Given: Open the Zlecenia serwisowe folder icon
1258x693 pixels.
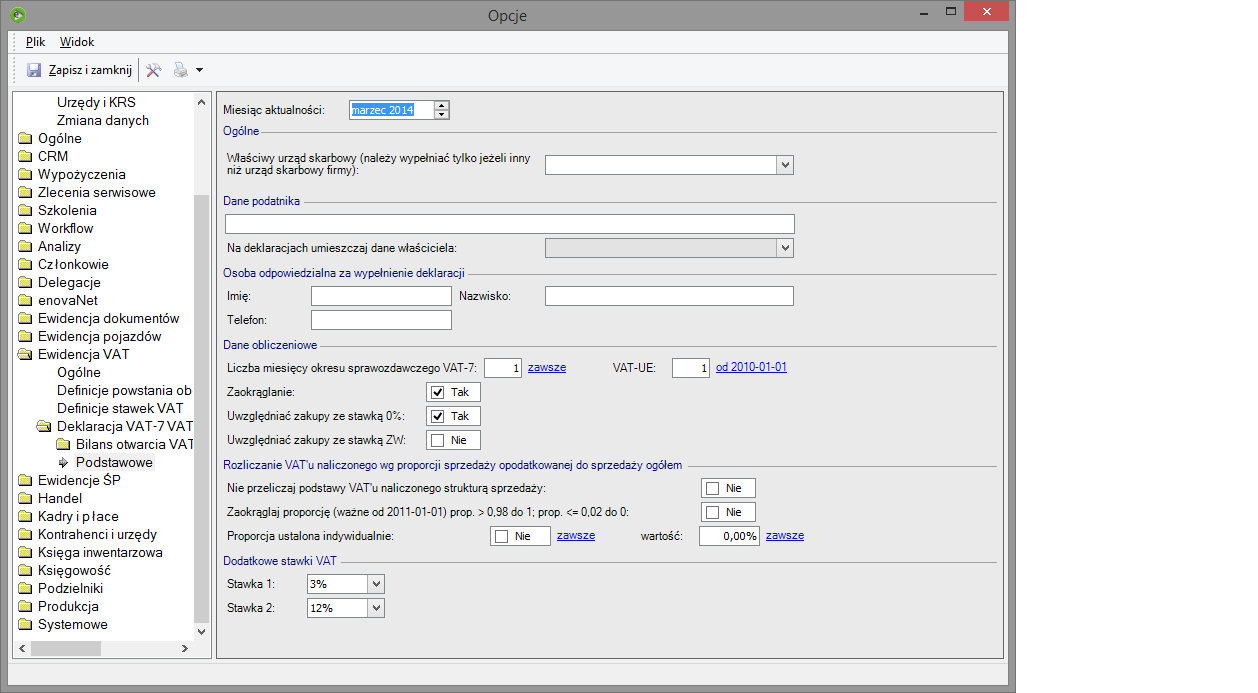Looking at the screenshot, I should [26, 193].
